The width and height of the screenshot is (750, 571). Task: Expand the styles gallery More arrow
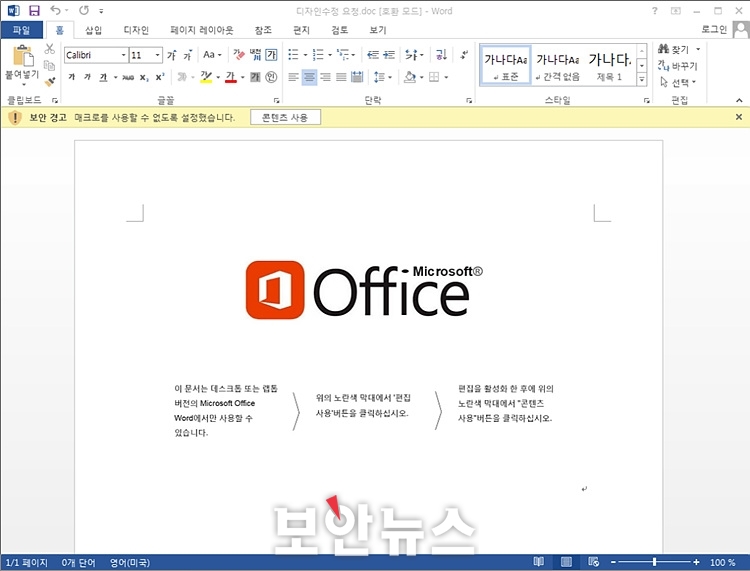pyautogui.click(x=642, y=79)
